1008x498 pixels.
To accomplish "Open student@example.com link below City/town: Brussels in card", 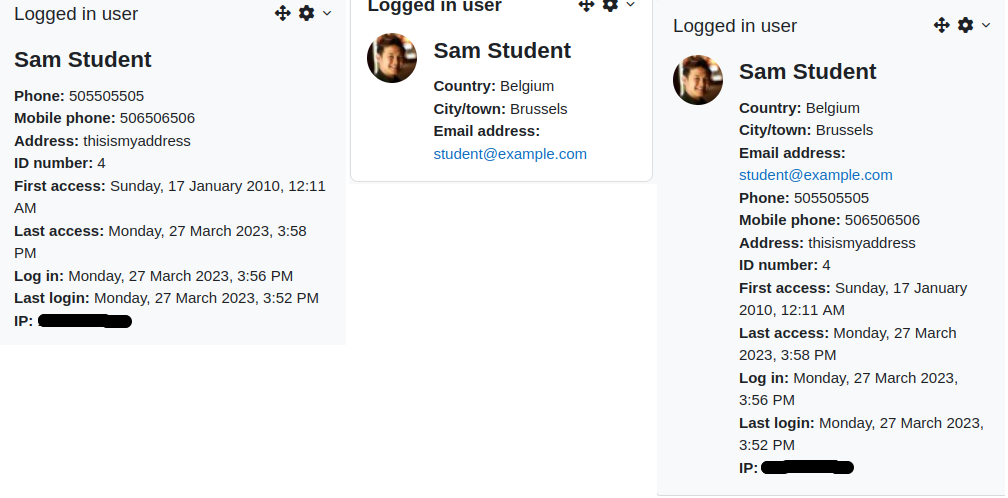I will point(510,154).
